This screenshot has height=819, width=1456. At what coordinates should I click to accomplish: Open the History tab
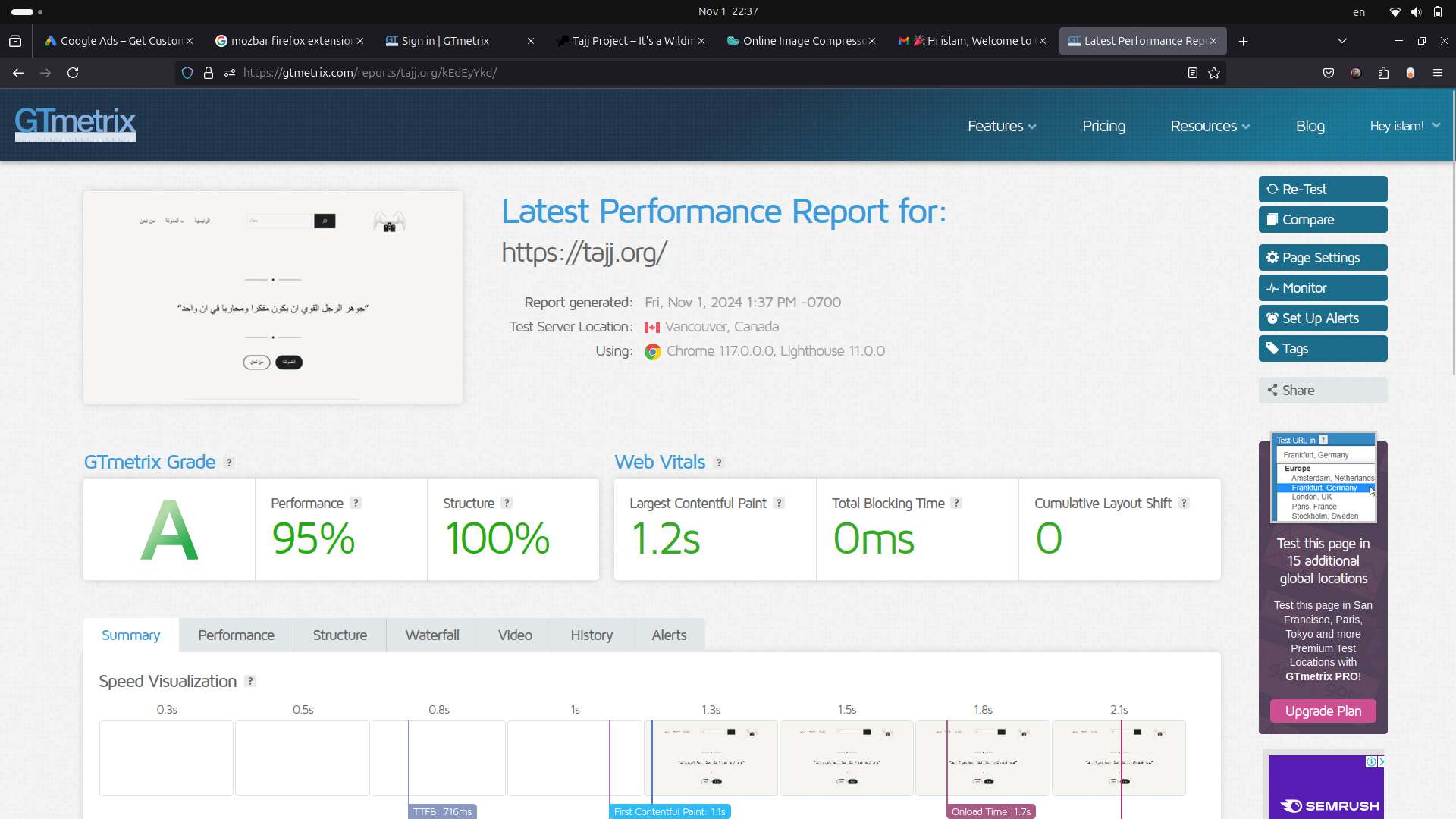pos(591,635)
